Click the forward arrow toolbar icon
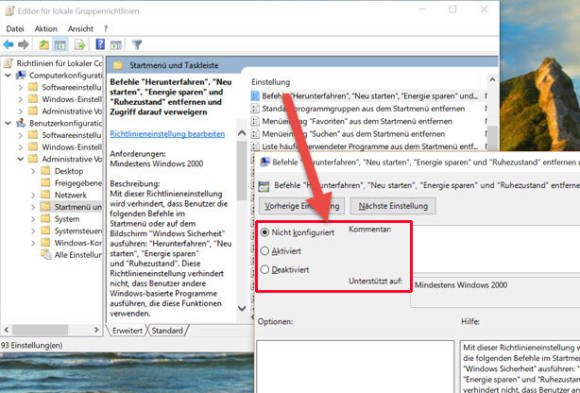 pos(23,45)
